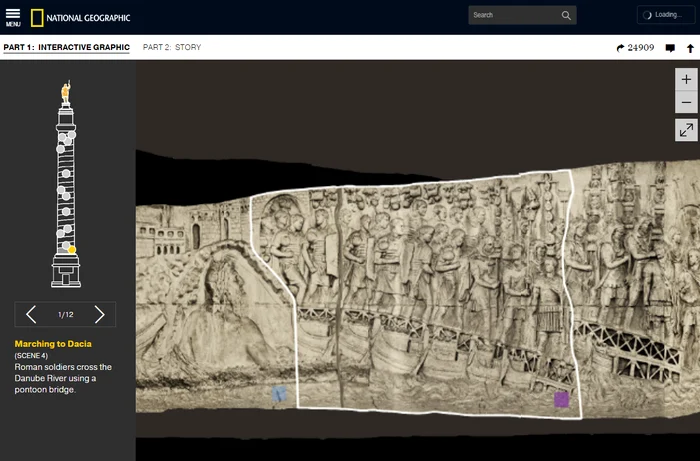Open the hamburger MENU icon
Image resolution: width=700 pixels, height=461 pixels.
(13, 17)
